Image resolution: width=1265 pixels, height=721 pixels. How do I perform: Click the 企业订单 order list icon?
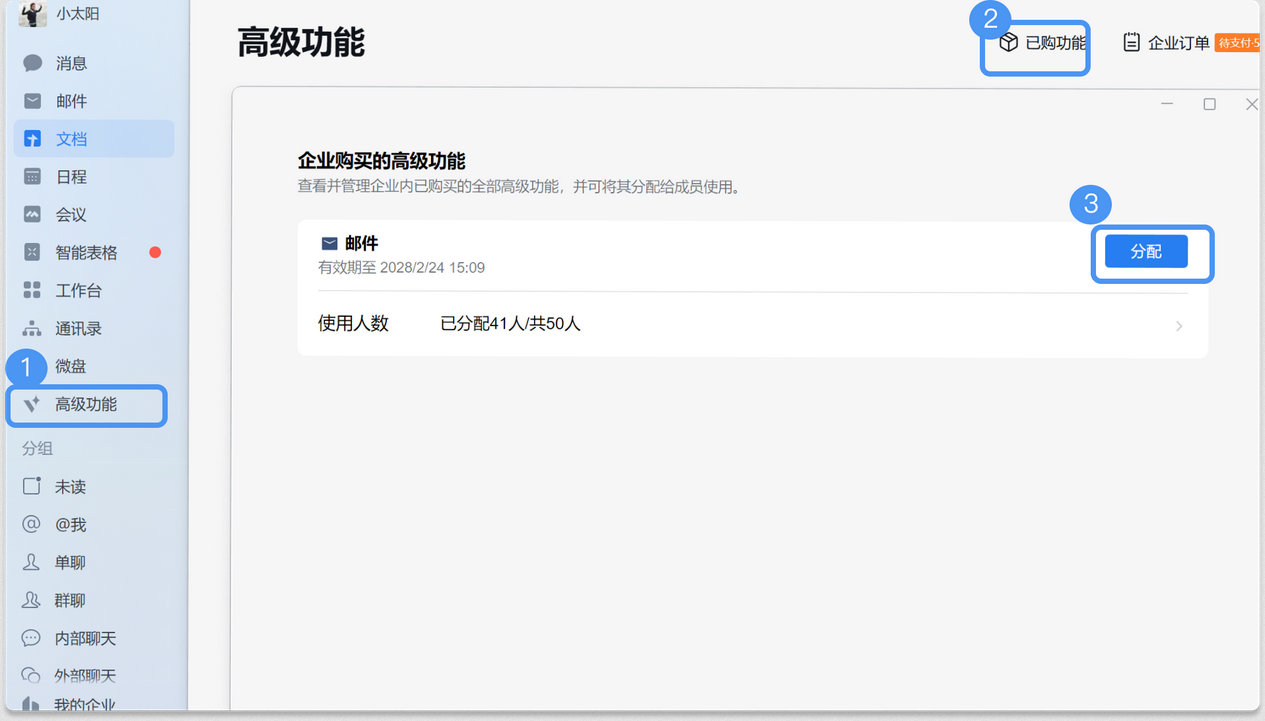point(1131,42)
